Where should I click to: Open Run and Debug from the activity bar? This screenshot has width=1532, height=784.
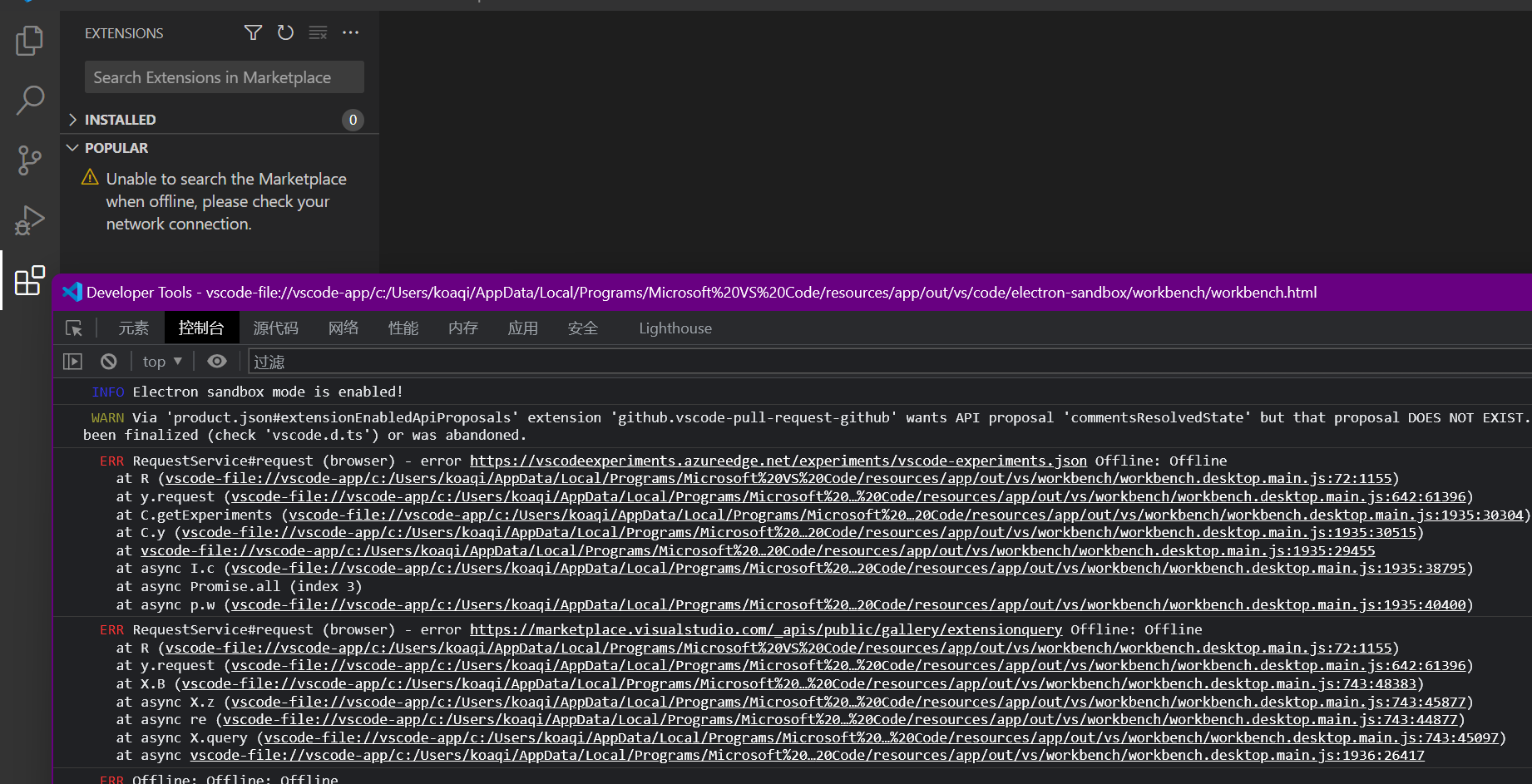pos(29,220)
